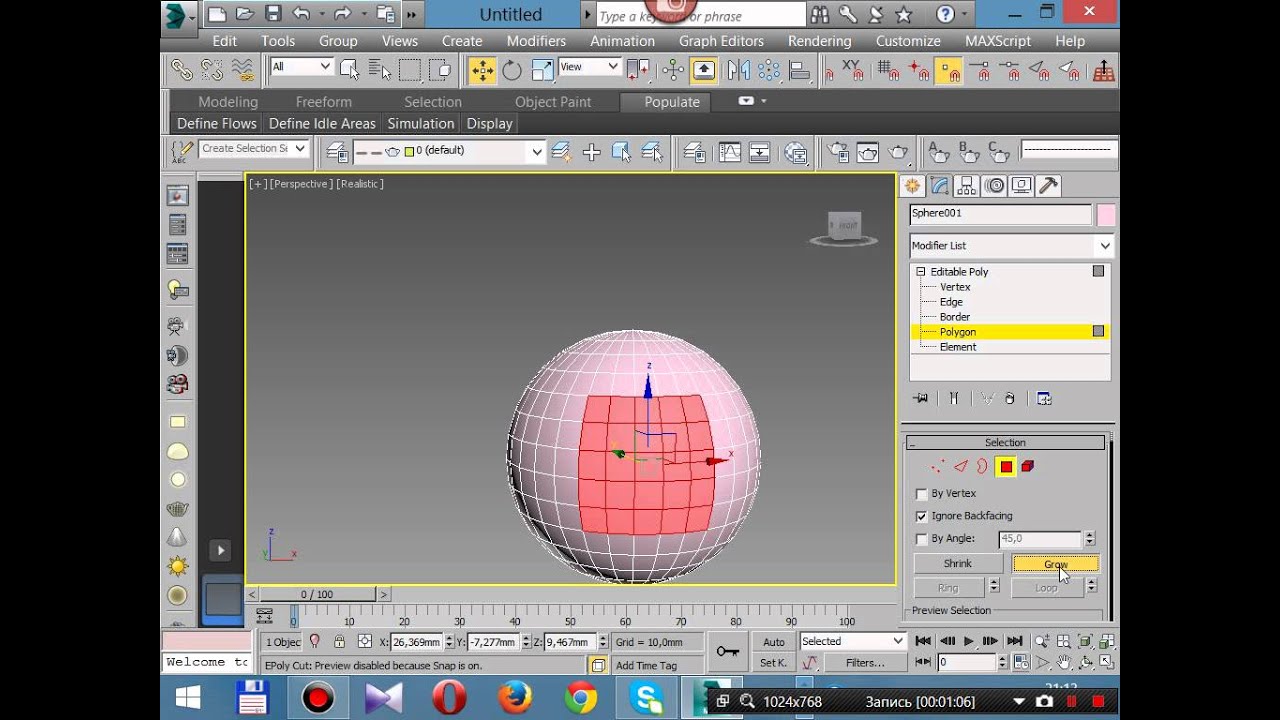1280x720 pixels.
Task: Click the Mirror tool icon
Action: 739,70
